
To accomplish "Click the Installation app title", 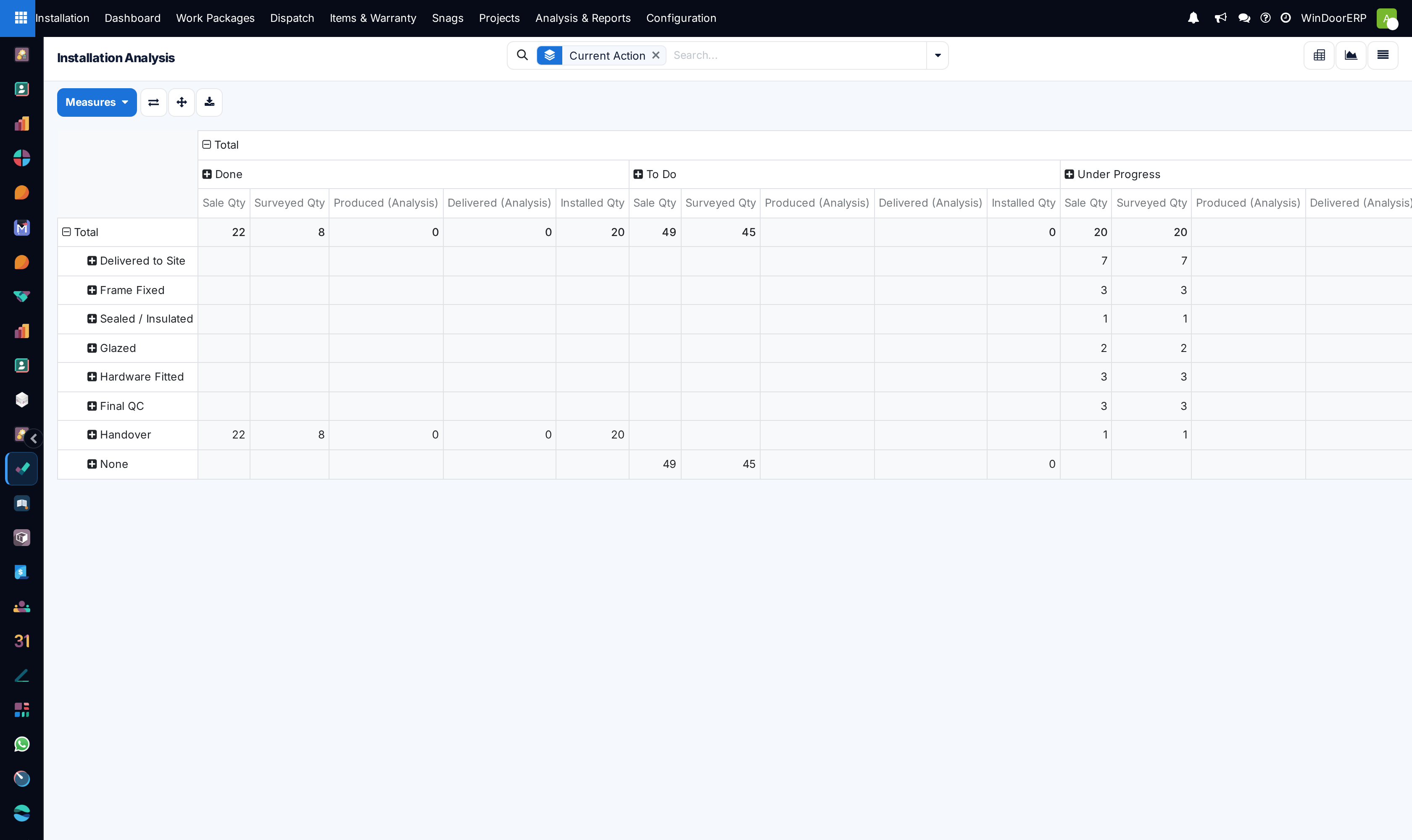I will (62, 18).
